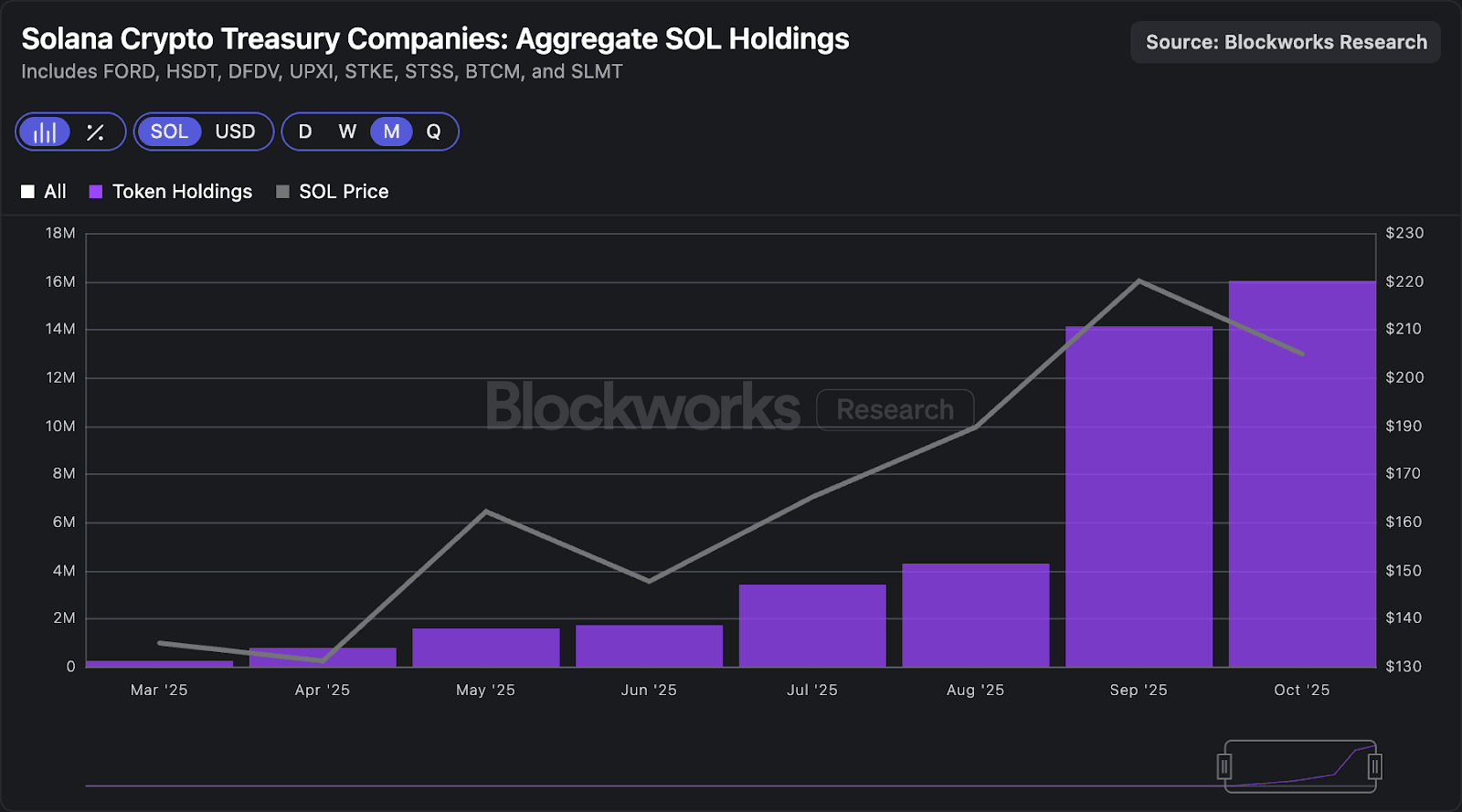This screenshot has width=1462, height=812.
Task: Click the '$130' right axis value
Action: point(1404,667)
